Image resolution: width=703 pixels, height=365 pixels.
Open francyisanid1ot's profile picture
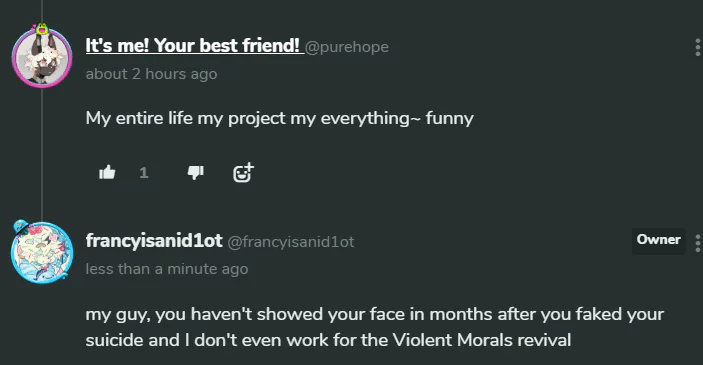pyautogui.click(x=42, y=253)
